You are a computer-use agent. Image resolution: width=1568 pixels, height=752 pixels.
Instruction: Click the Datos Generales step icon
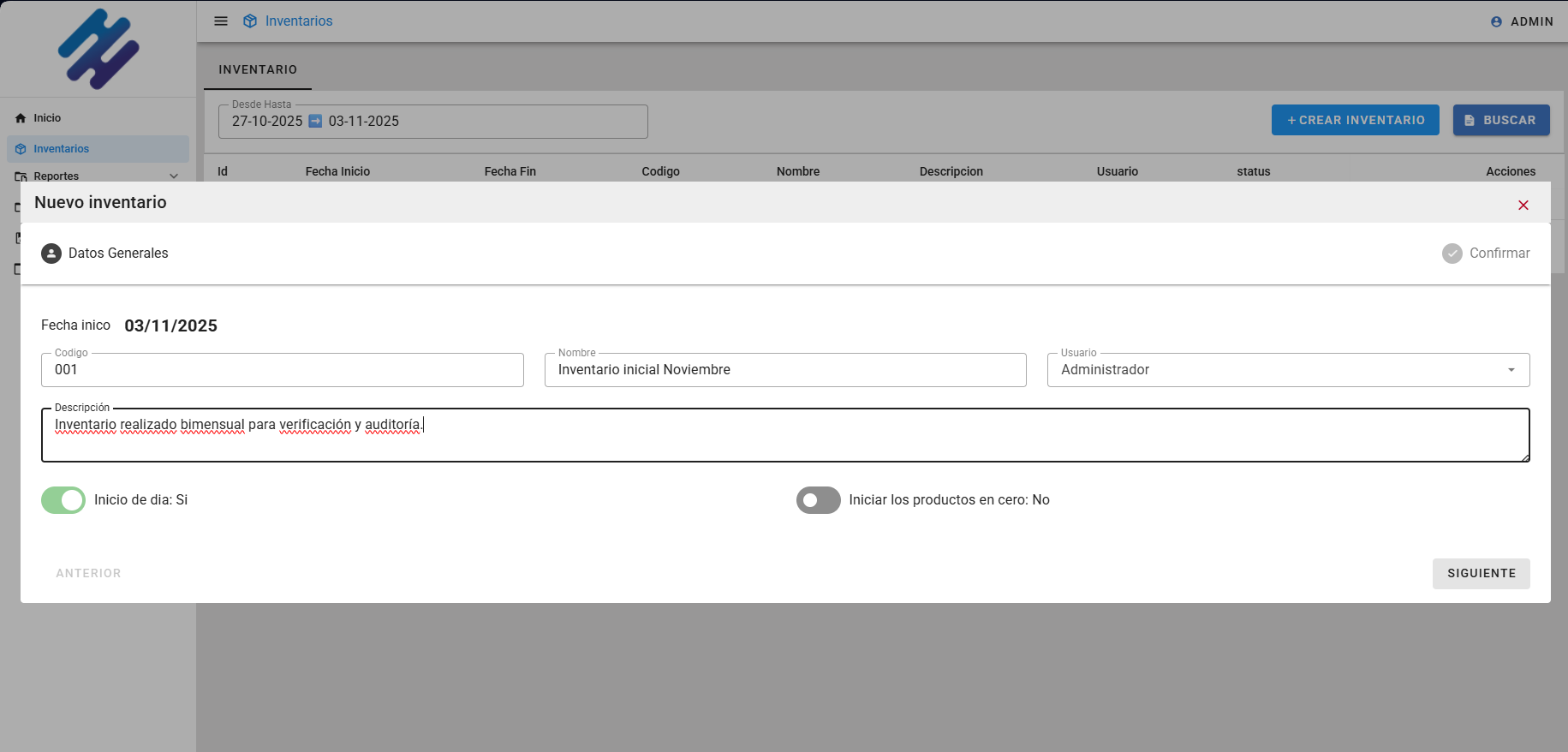click(51, 254)
